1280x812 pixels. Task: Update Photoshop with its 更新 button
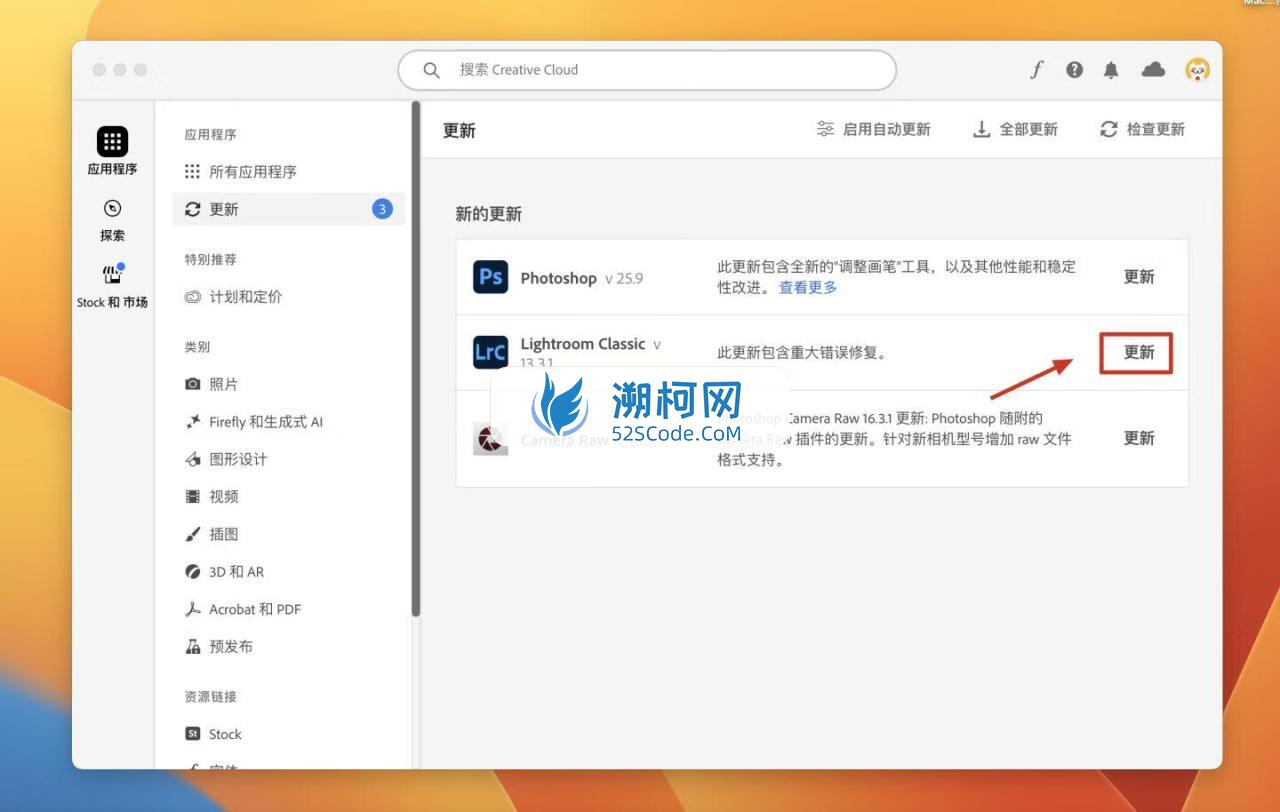[1139, 277]
